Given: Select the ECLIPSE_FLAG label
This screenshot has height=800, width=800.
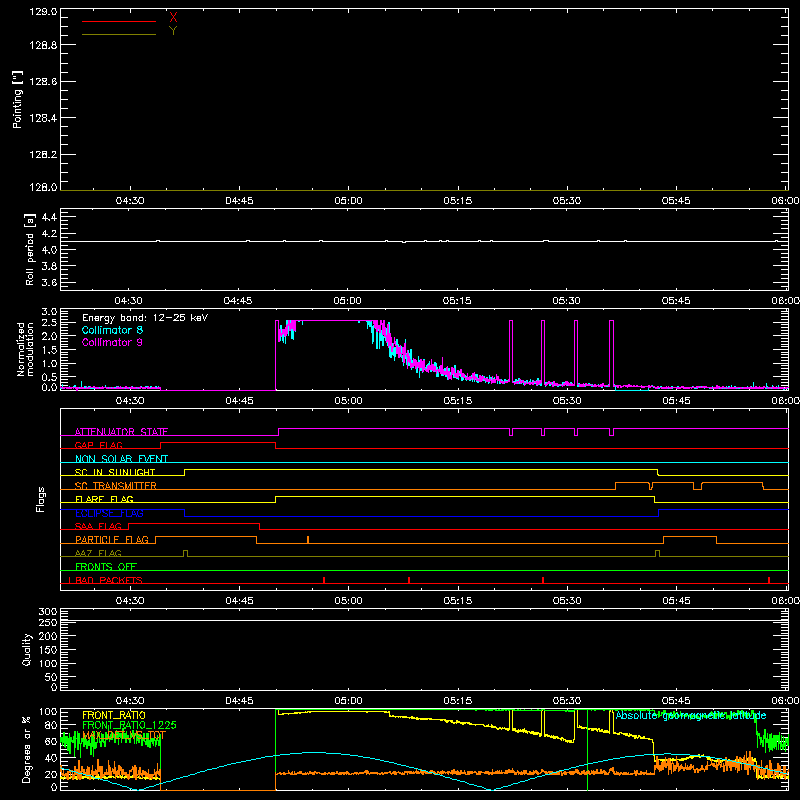Looking at the screenshot, I should 109,513.
